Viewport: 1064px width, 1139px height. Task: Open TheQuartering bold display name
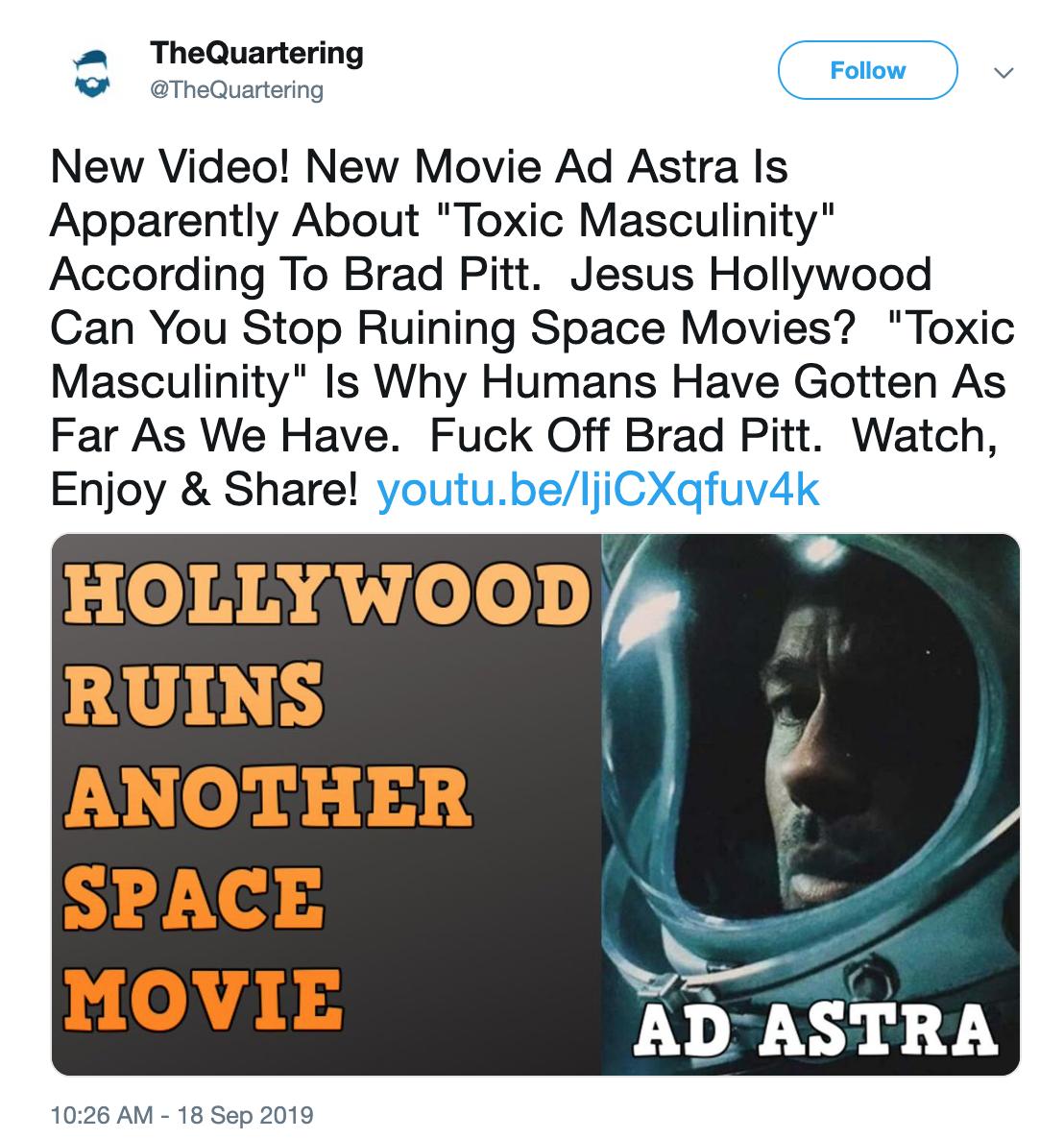tap(256, 54)
